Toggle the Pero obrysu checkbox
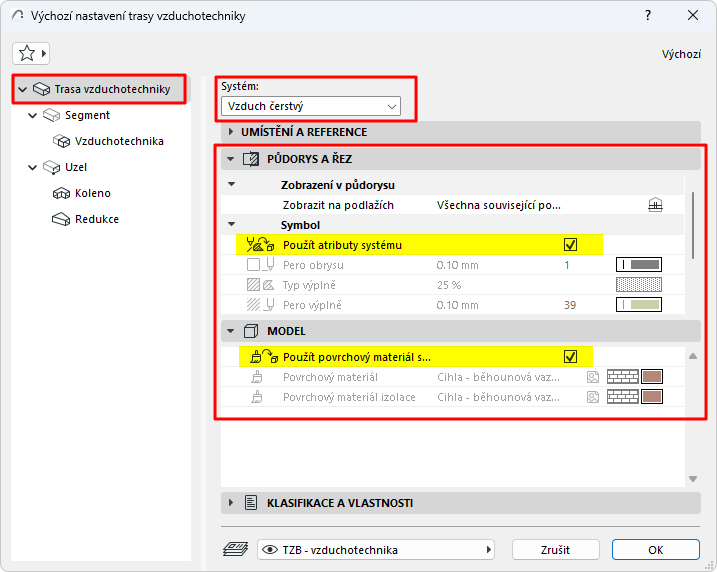717x572 pixels. click(253, 265)
